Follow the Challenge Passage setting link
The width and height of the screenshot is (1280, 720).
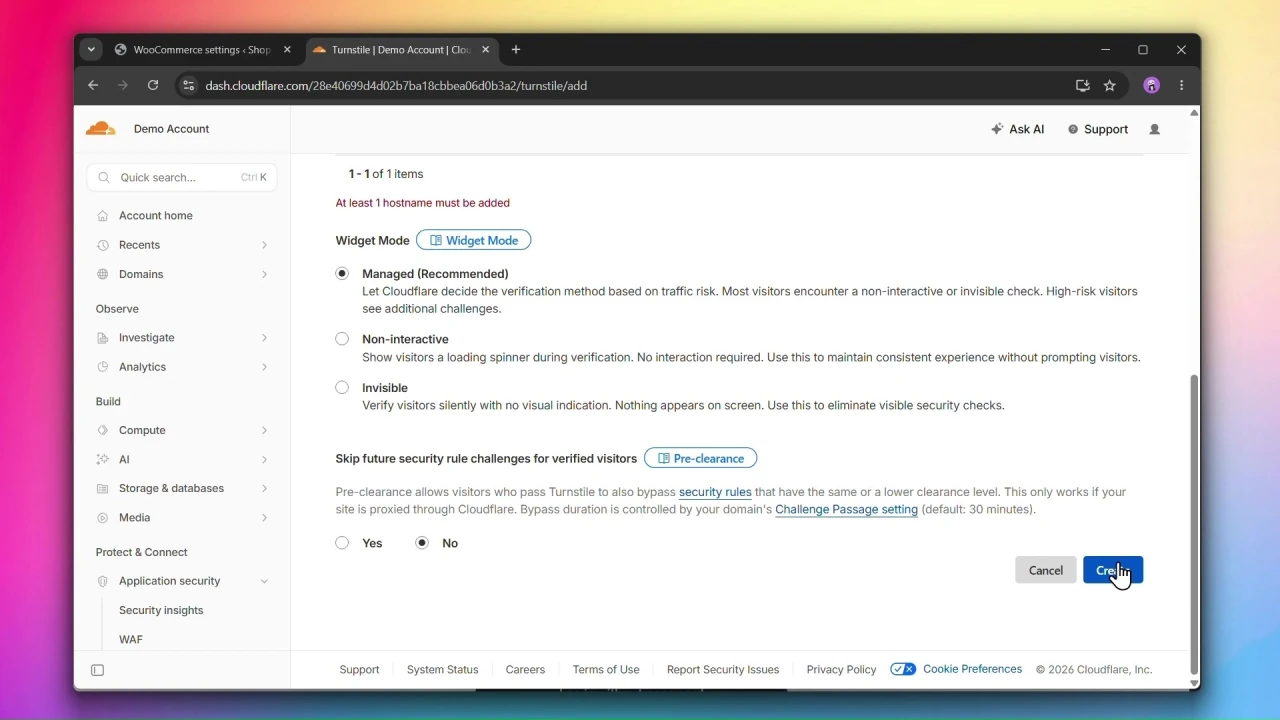846,509
